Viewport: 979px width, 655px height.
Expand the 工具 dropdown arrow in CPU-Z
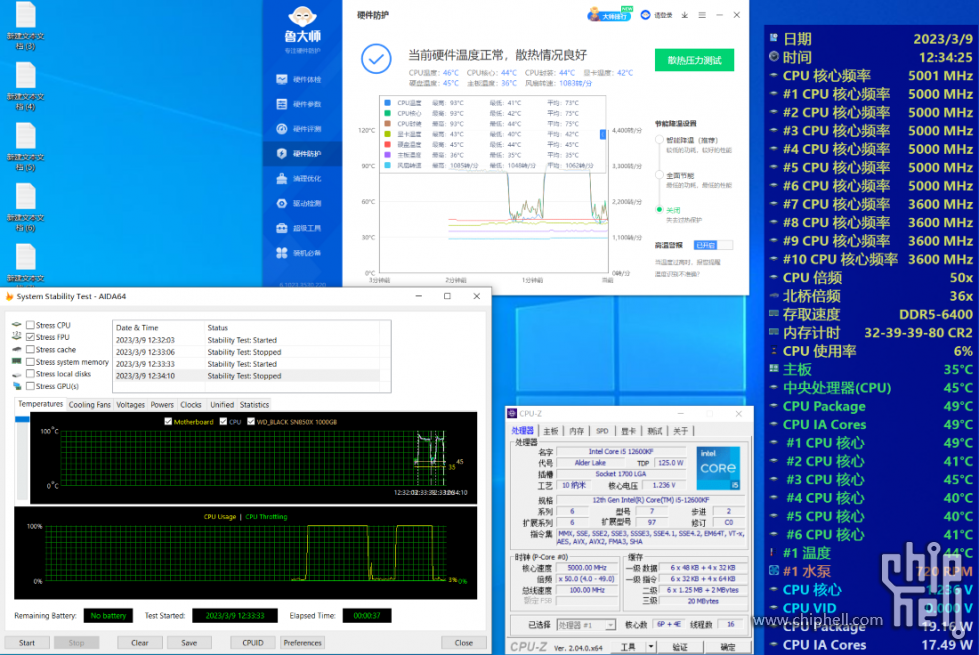[651, 647]
